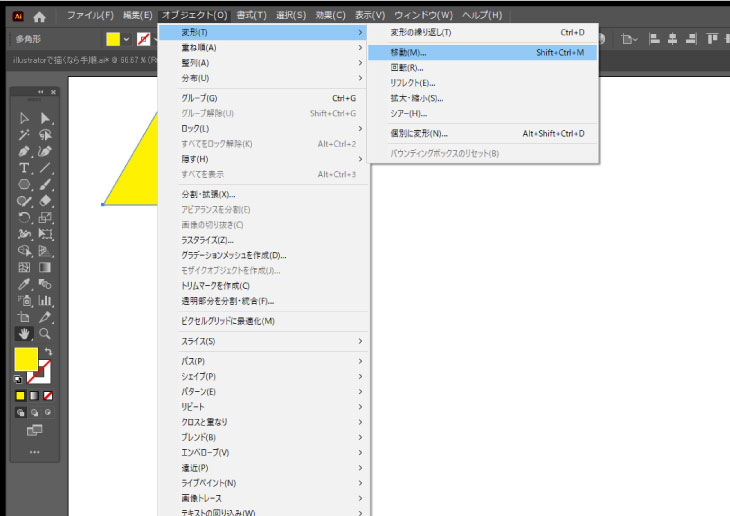The height and width of the screenshot is (516, 730).
Task: Swap fill and stroke colors arrow
Action: coord(48,351)
